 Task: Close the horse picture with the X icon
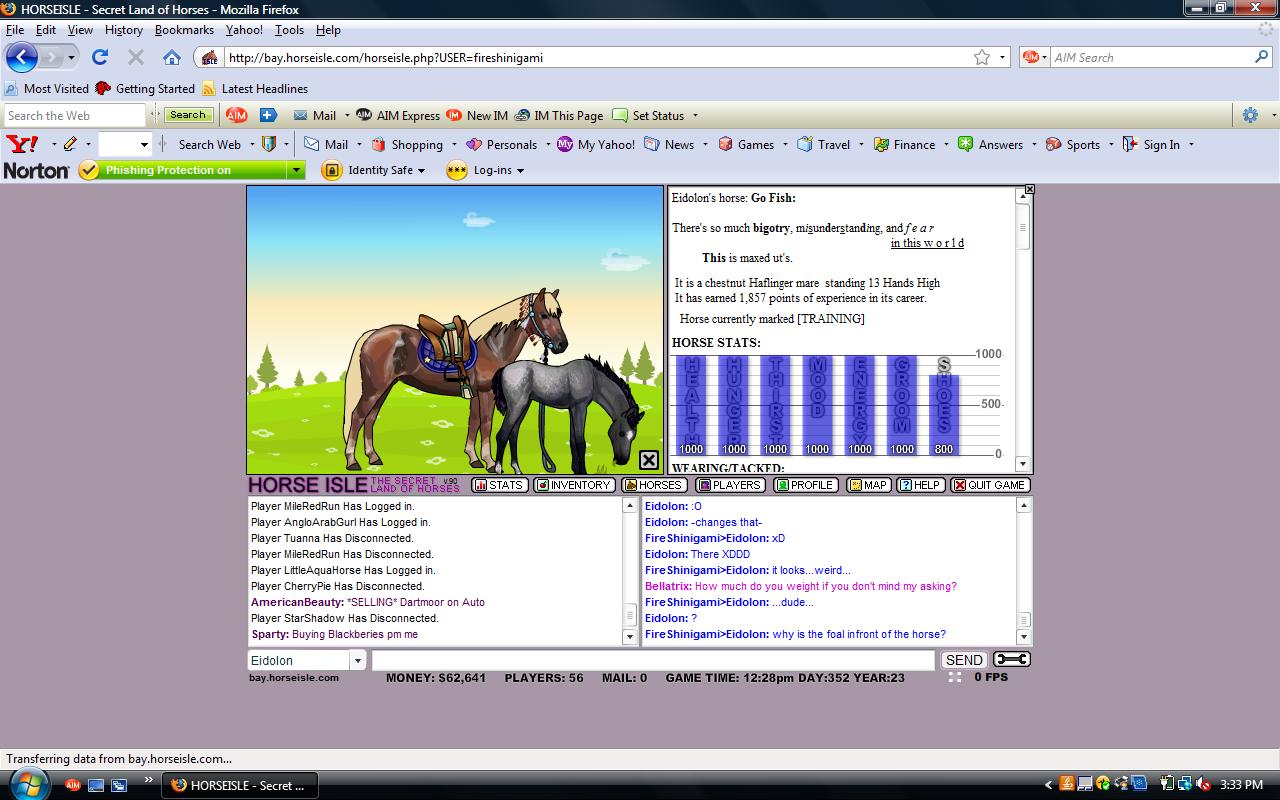(x=649, y=460)
